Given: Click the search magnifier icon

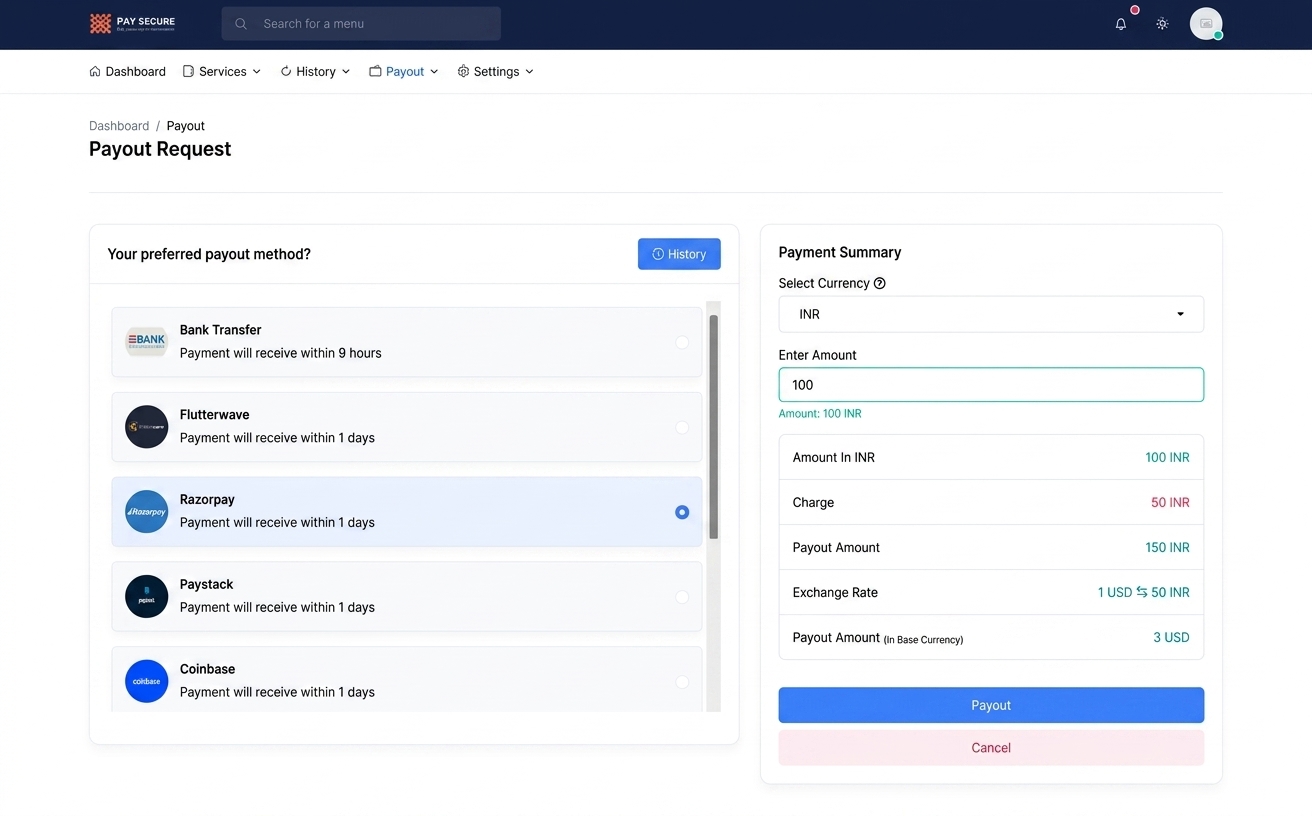Looking at the screenshot, I should pos(241,24).
